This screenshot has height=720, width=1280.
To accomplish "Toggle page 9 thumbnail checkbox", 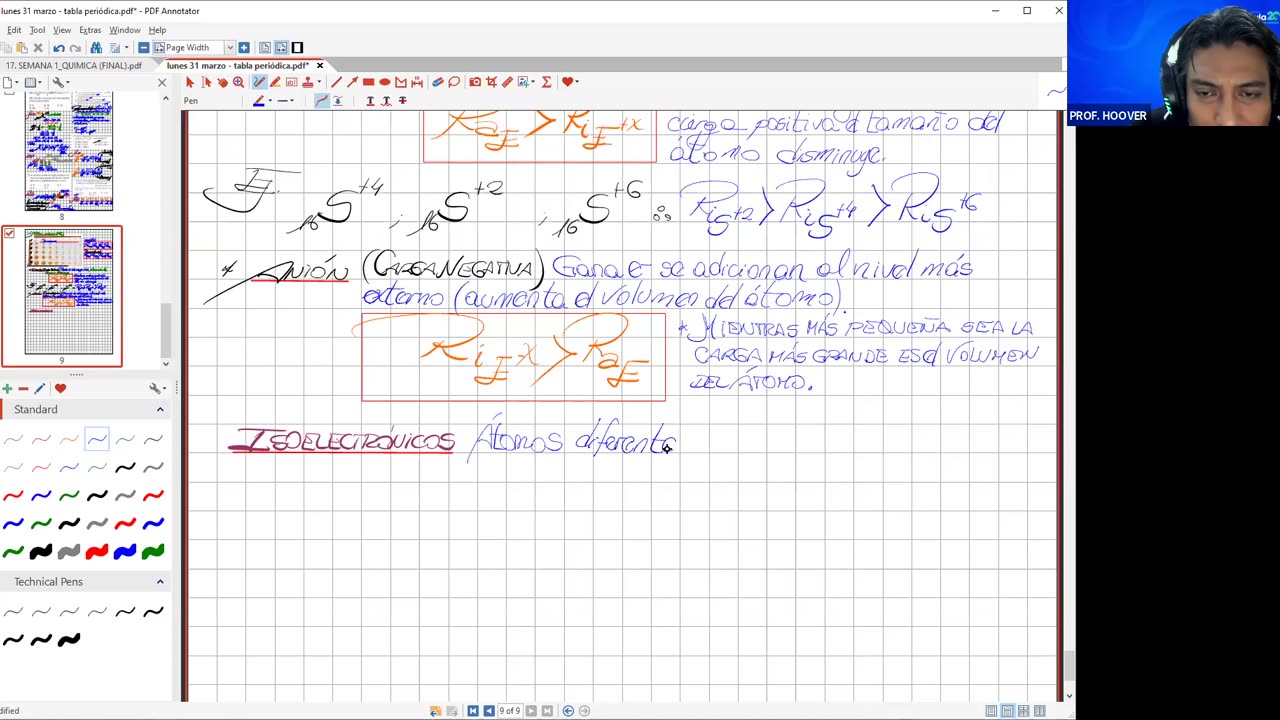I will (x=9, y=233).
